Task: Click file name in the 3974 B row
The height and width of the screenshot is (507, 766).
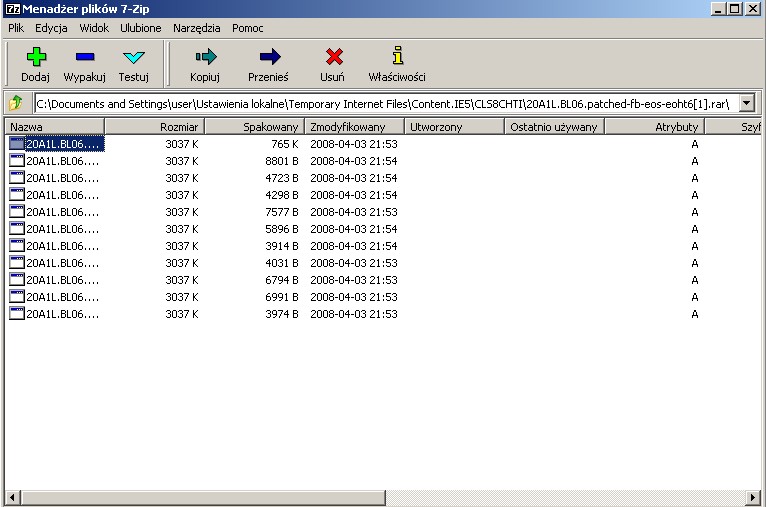Action: click(63, 314)
